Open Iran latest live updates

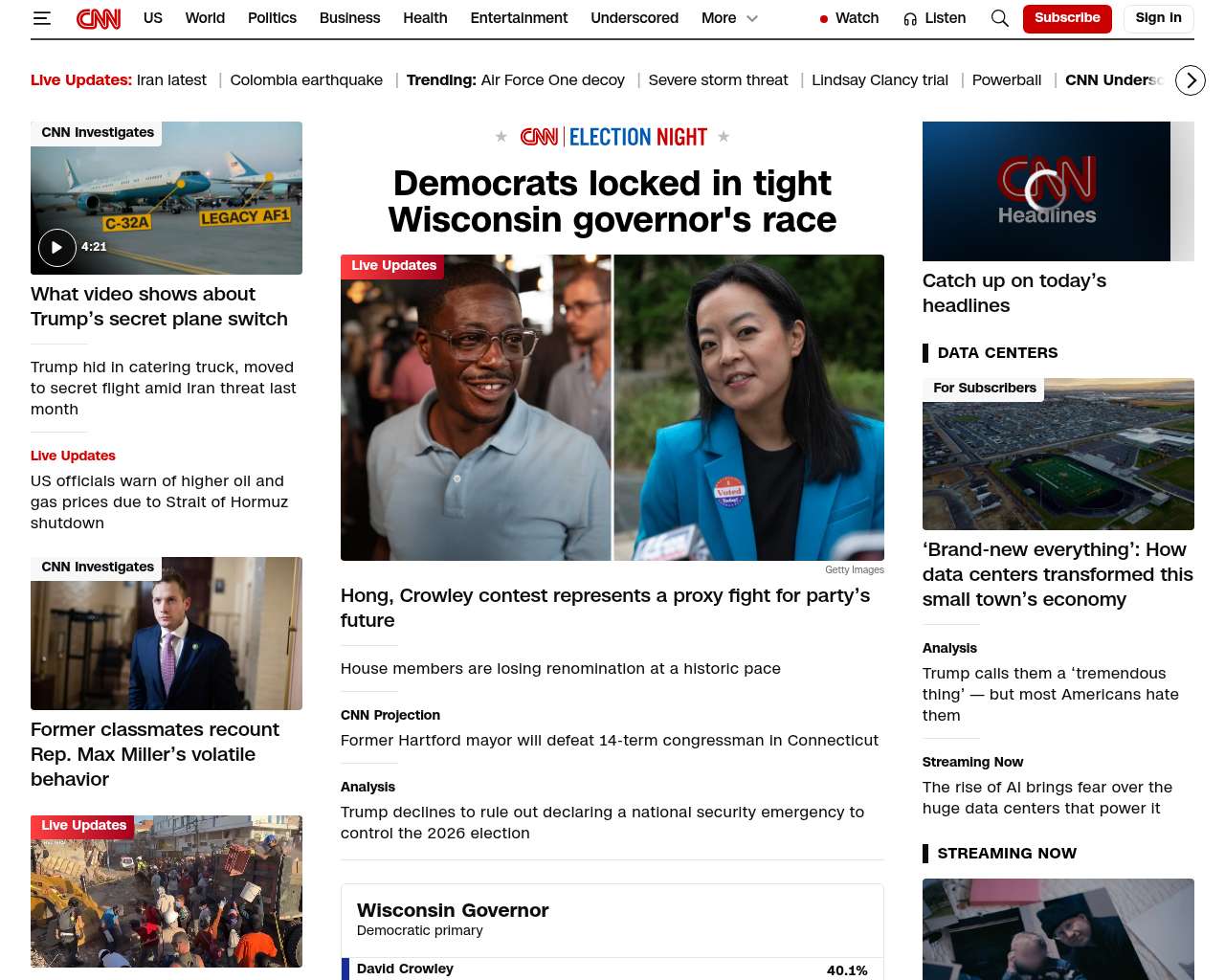(171, 80)
